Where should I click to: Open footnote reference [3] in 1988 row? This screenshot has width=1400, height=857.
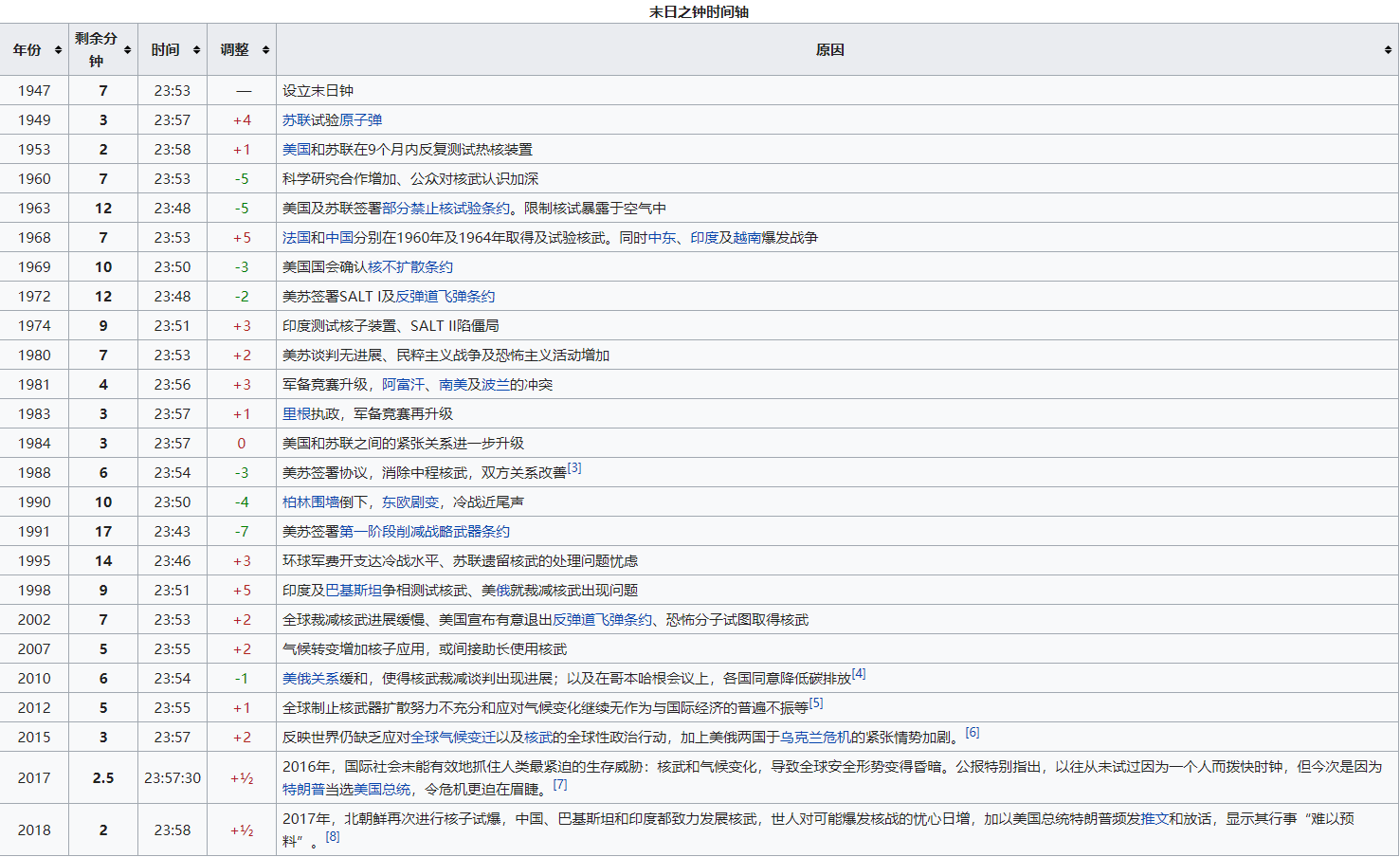574,468
